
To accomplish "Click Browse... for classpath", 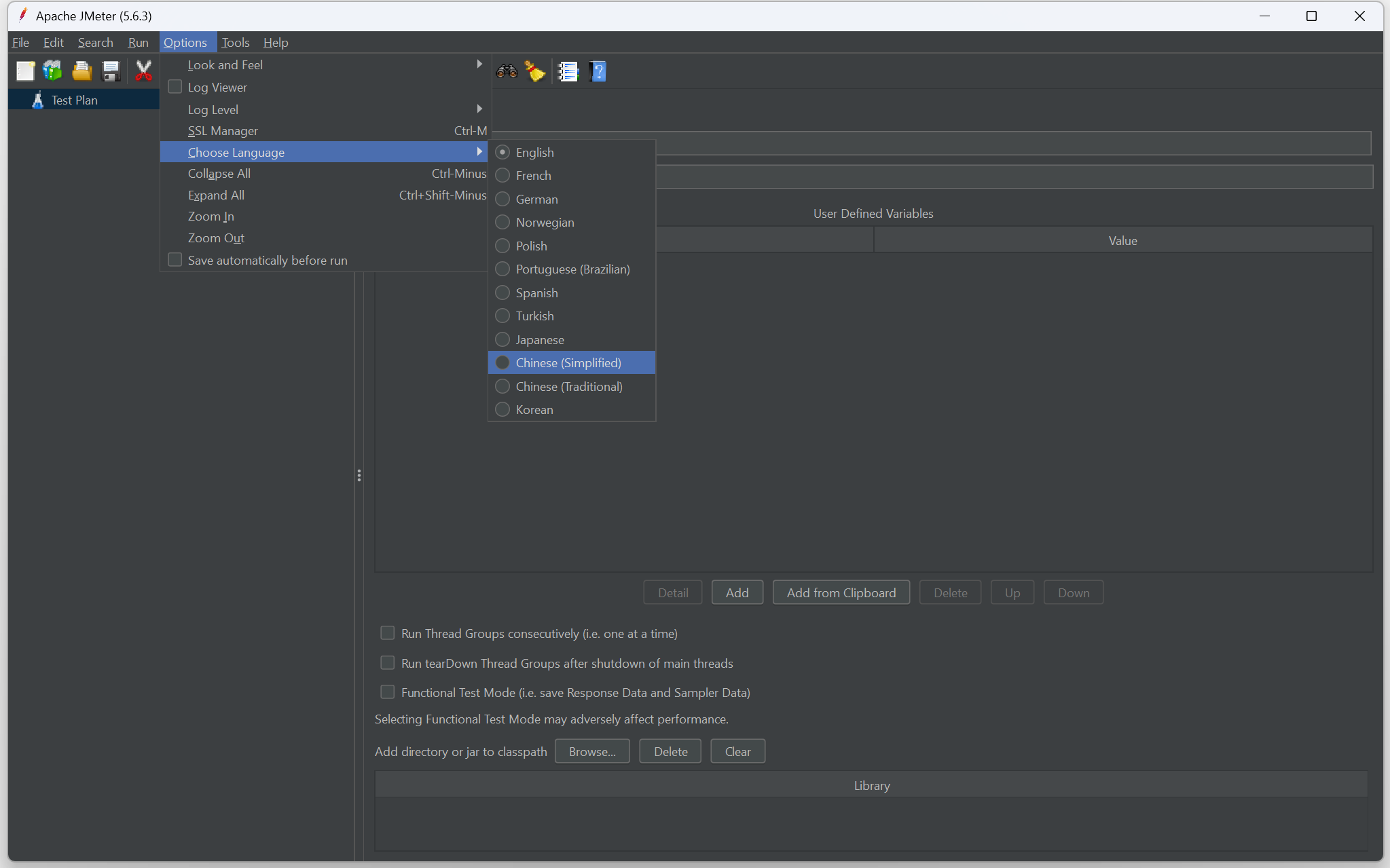I will (592, 751).
